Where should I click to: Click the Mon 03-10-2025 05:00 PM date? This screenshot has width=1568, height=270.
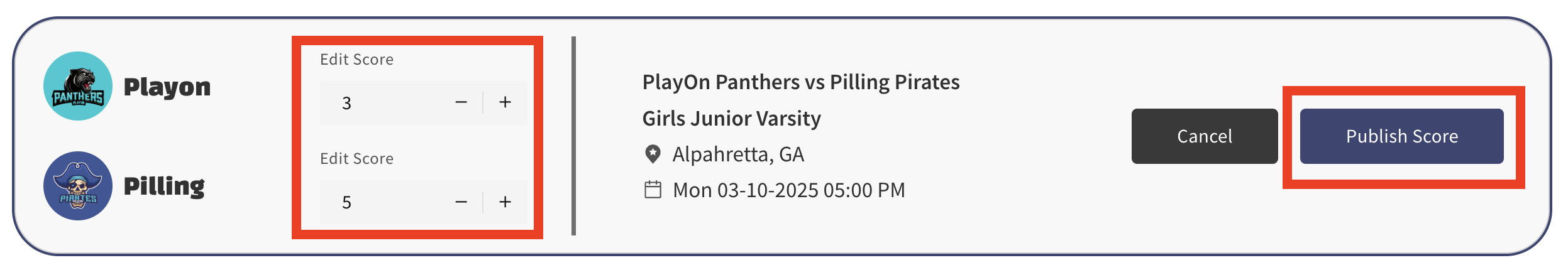tap(788, 190)
